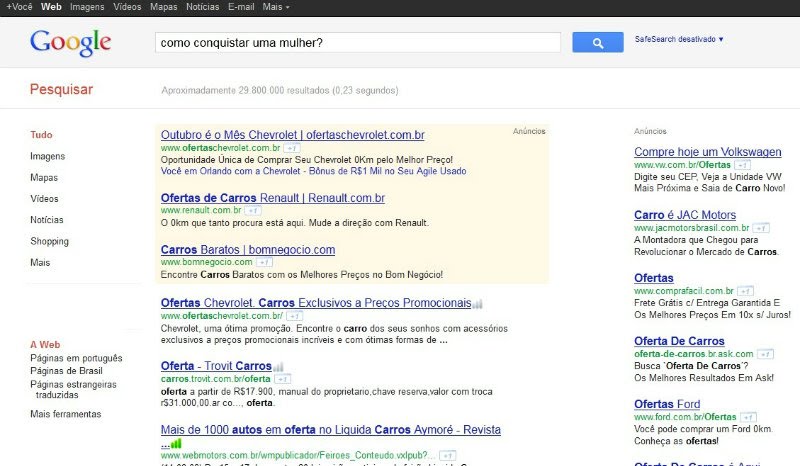Click +1 button beside webmotors.com.br URL
The width and height of the screenshot is (800, 466).
pos(447,455)
